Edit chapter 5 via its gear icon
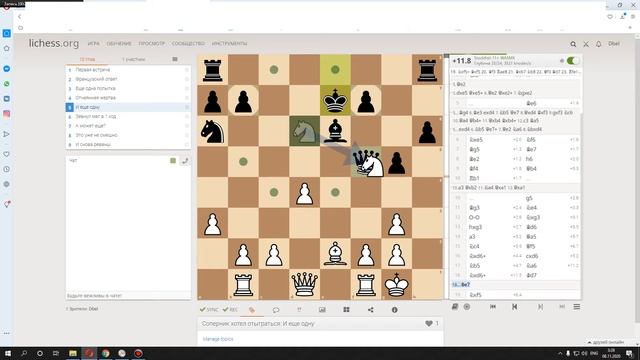The height and width of the screenshot is (360, 640). point(187,107)
